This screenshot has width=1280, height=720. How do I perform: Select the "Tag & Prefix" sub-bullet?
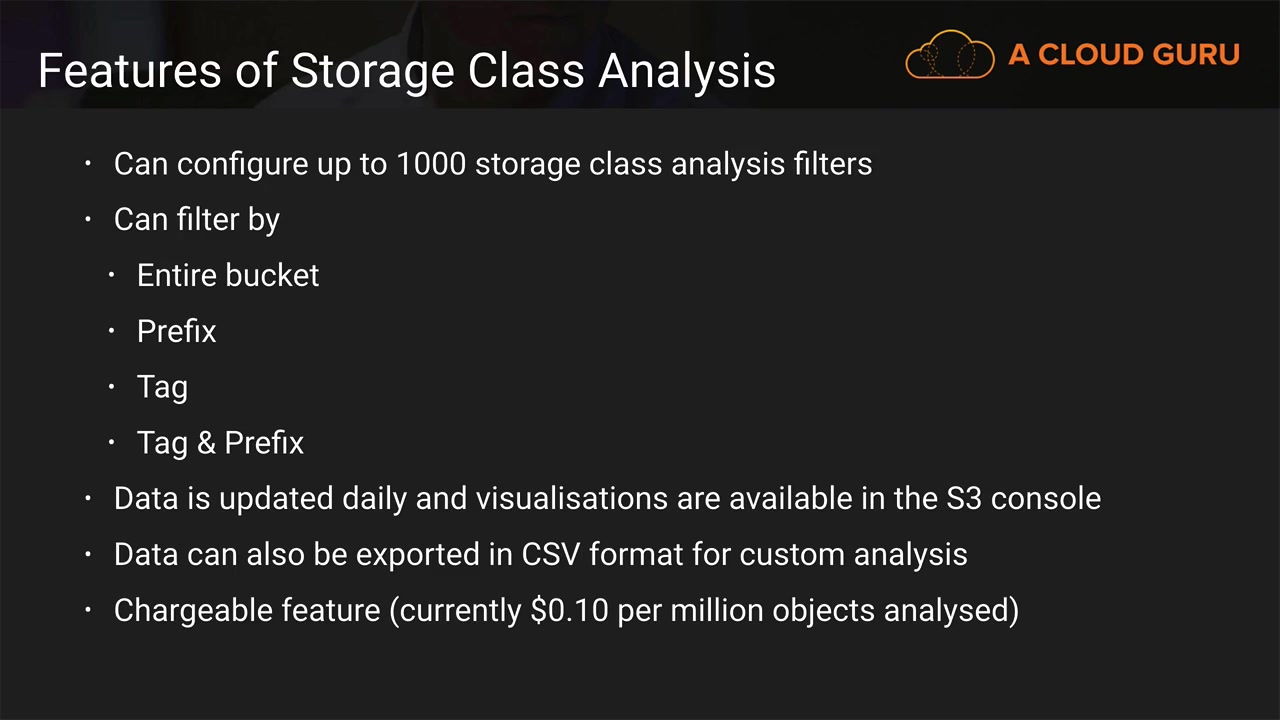pyautogui.click(x=220, y=443)
